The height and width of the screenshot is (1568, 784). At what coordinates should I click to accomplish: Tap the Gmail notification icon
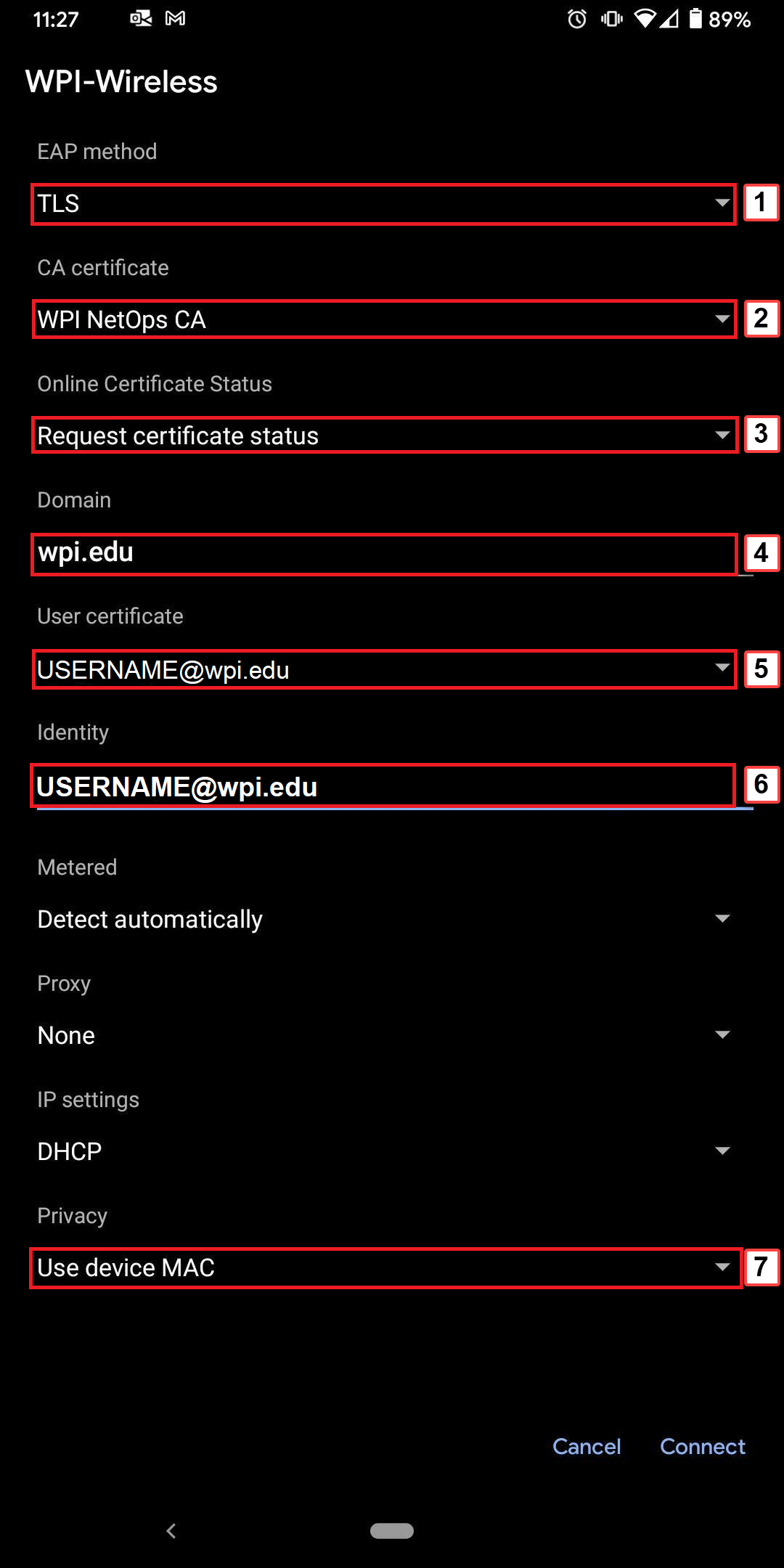(176, 18)
